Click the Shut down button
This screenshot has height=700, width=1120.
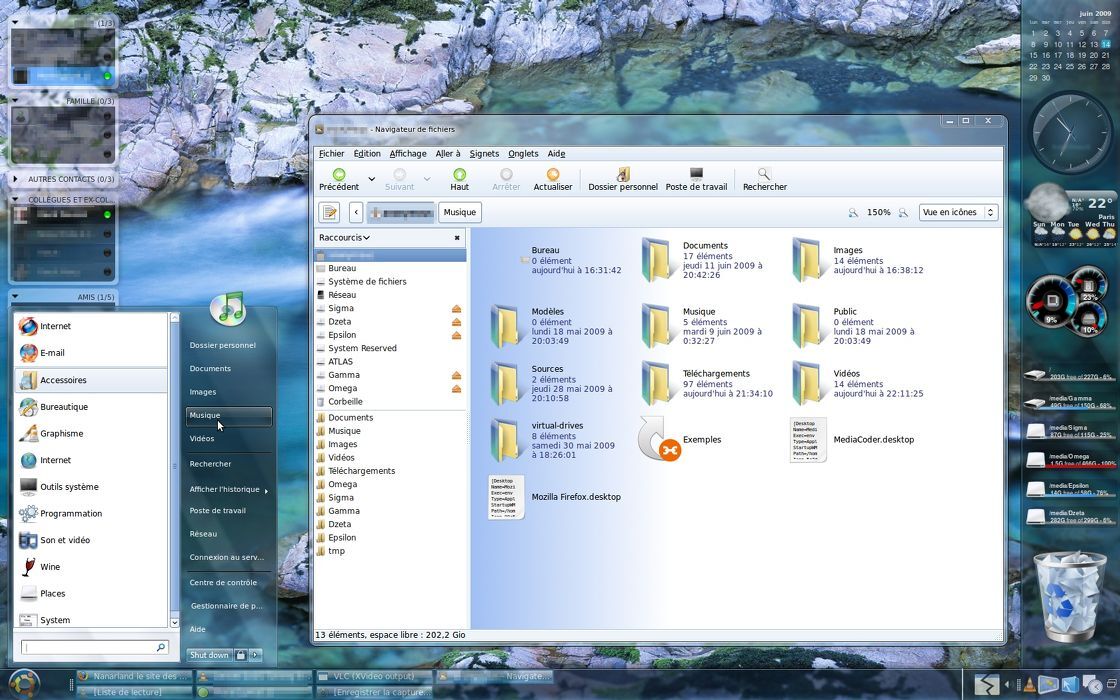click(209, 655)
